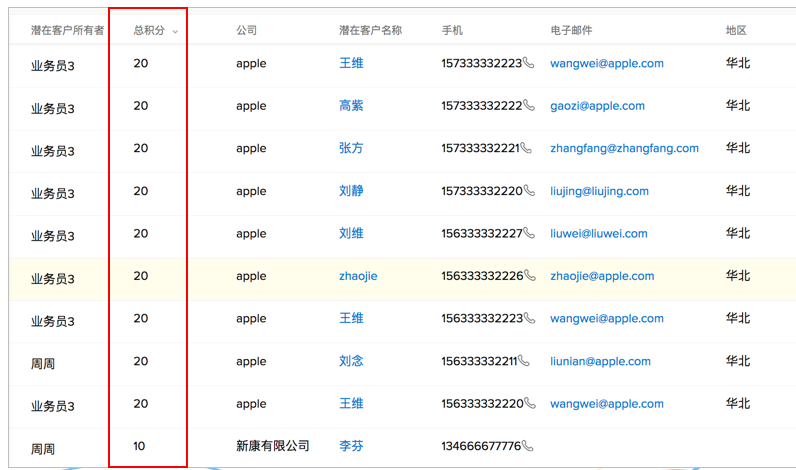Select the owner 周周 in the 李芬 row
This screenshot has height=470, width=796.
(x=43, y=449)
